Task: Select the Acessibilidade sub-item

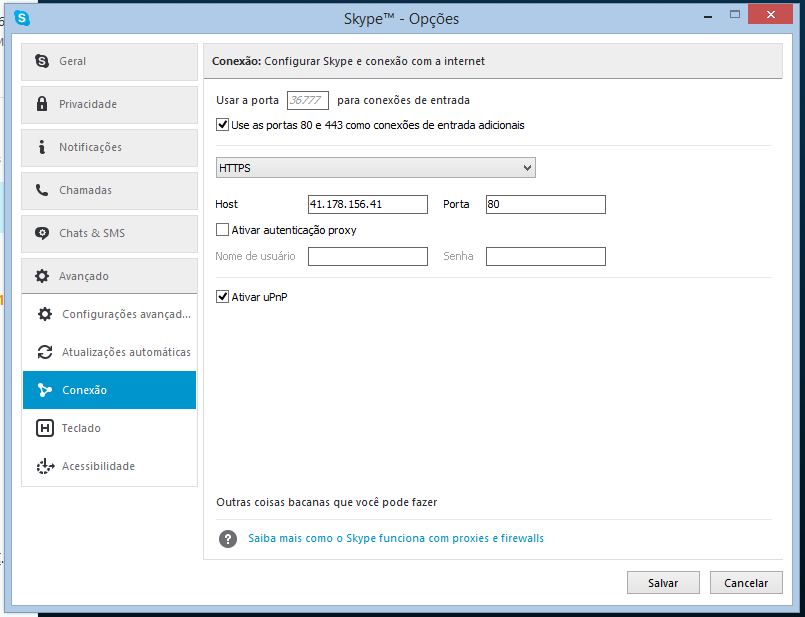Action: (109, 466)
